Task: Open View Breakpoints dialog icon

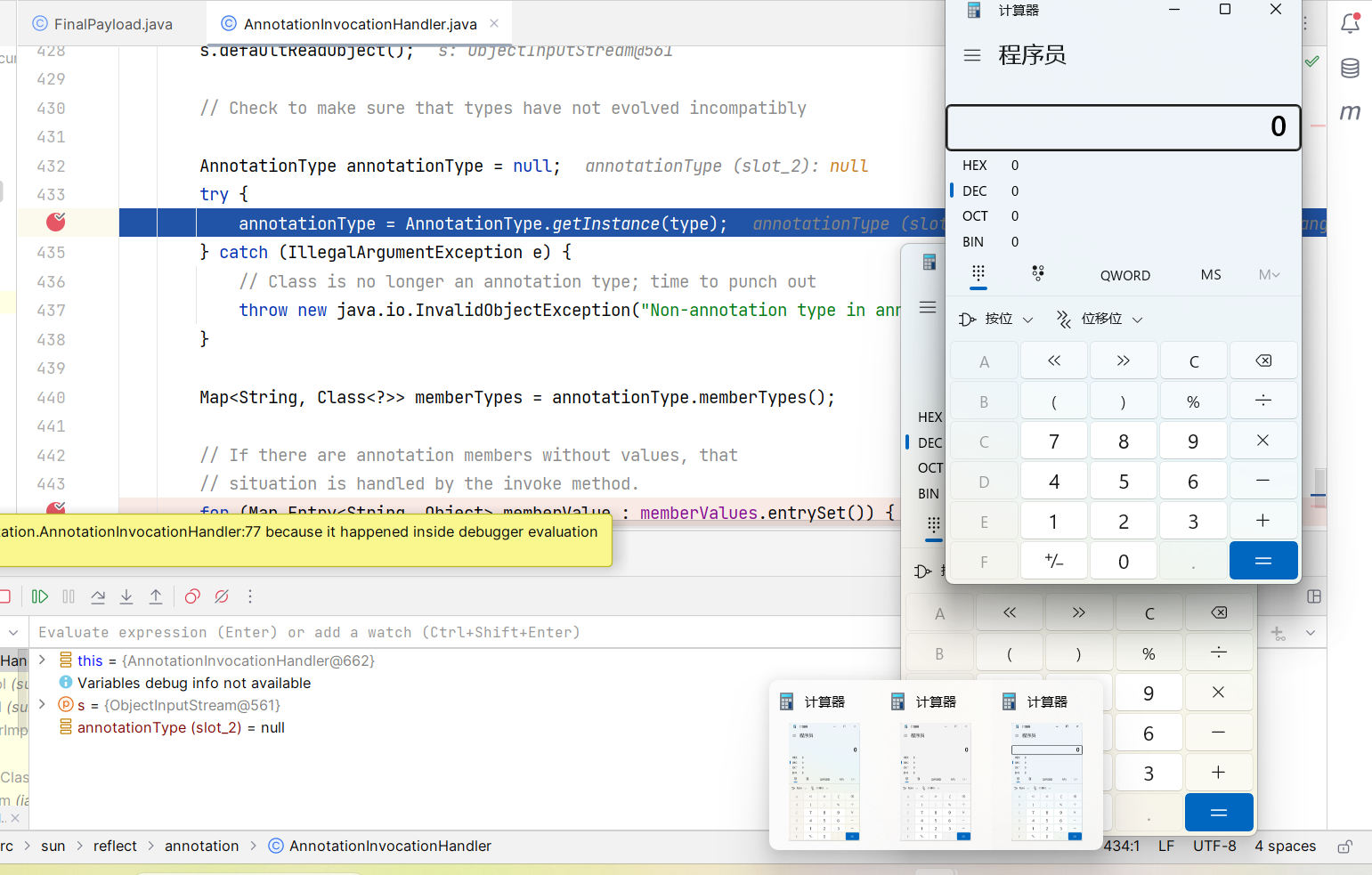Action: (192, 596)
